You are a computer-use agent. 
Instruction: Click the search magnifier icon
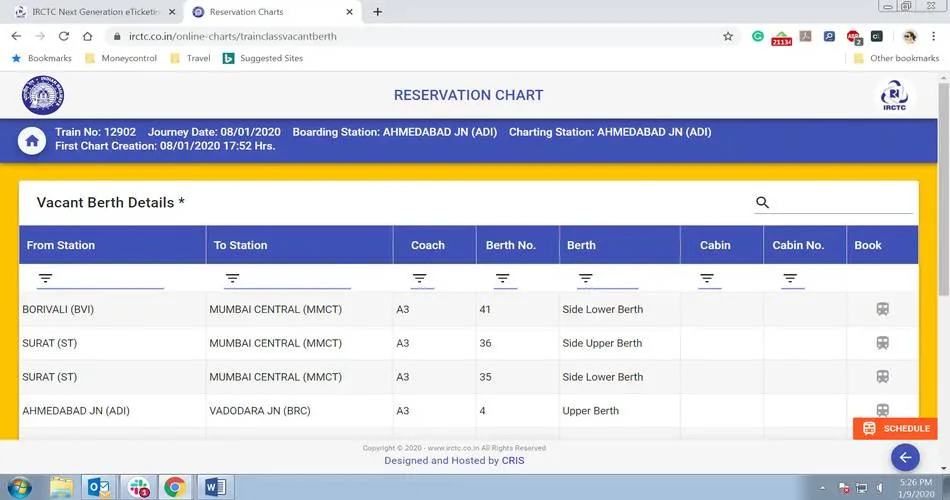[762, 203]
